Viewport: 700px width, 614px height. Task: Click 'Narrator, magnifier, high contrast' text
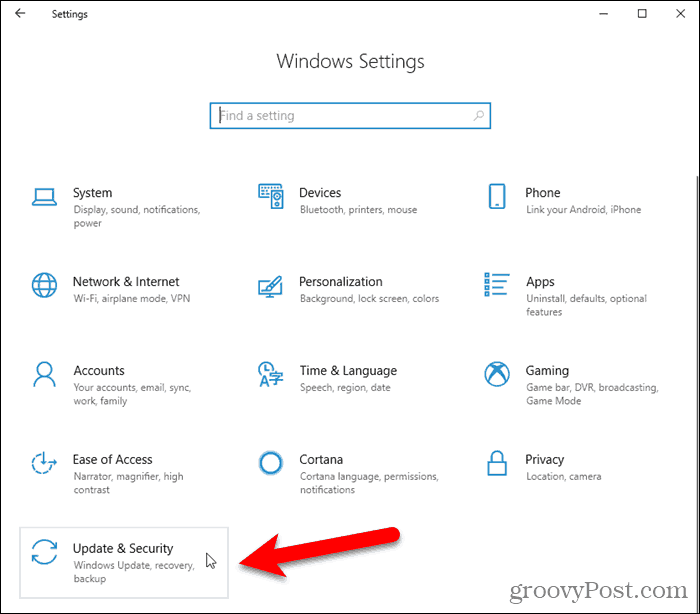(x=128, y=483)
